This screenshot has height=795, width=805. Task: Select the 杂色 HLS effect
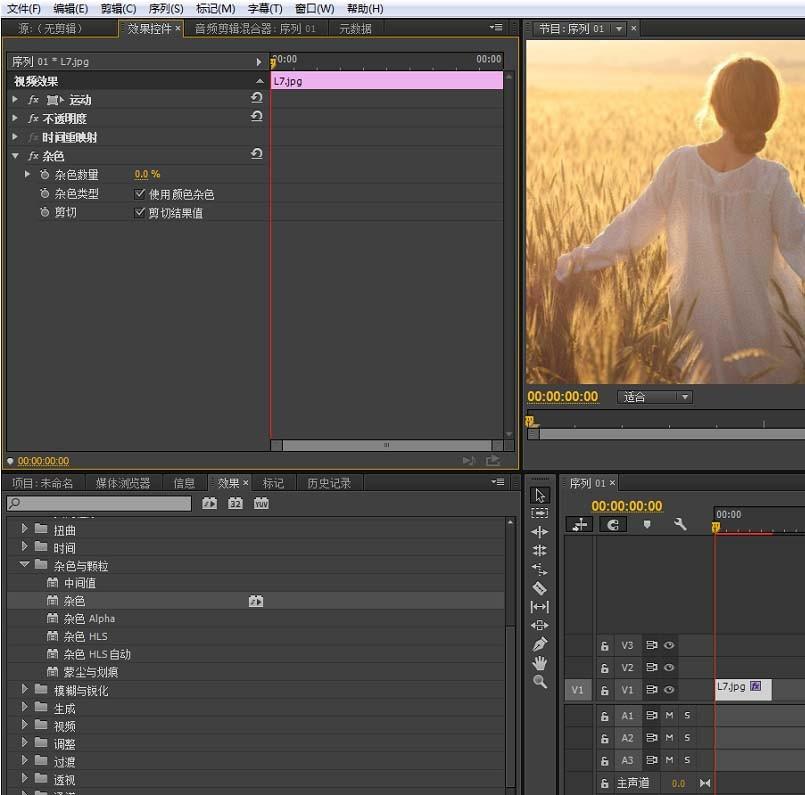click(85, 636)
